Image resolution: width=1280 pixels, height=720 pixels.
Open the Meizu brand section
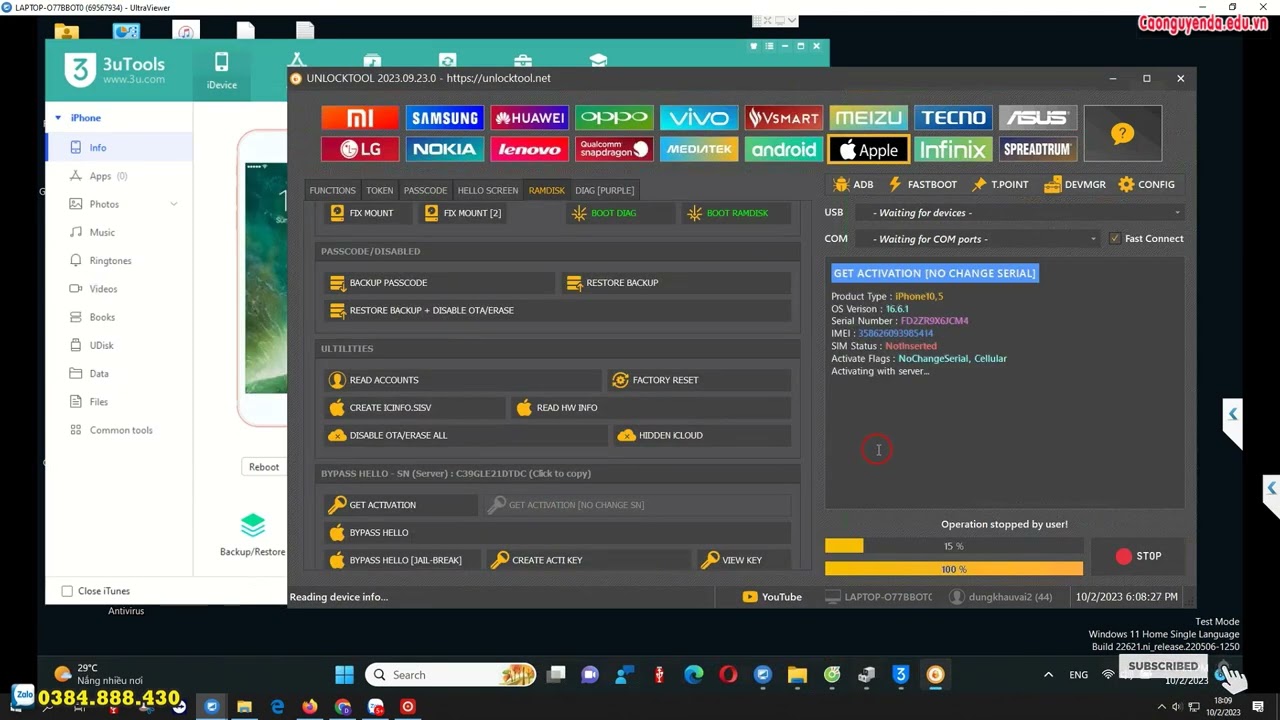coord(868,118)
